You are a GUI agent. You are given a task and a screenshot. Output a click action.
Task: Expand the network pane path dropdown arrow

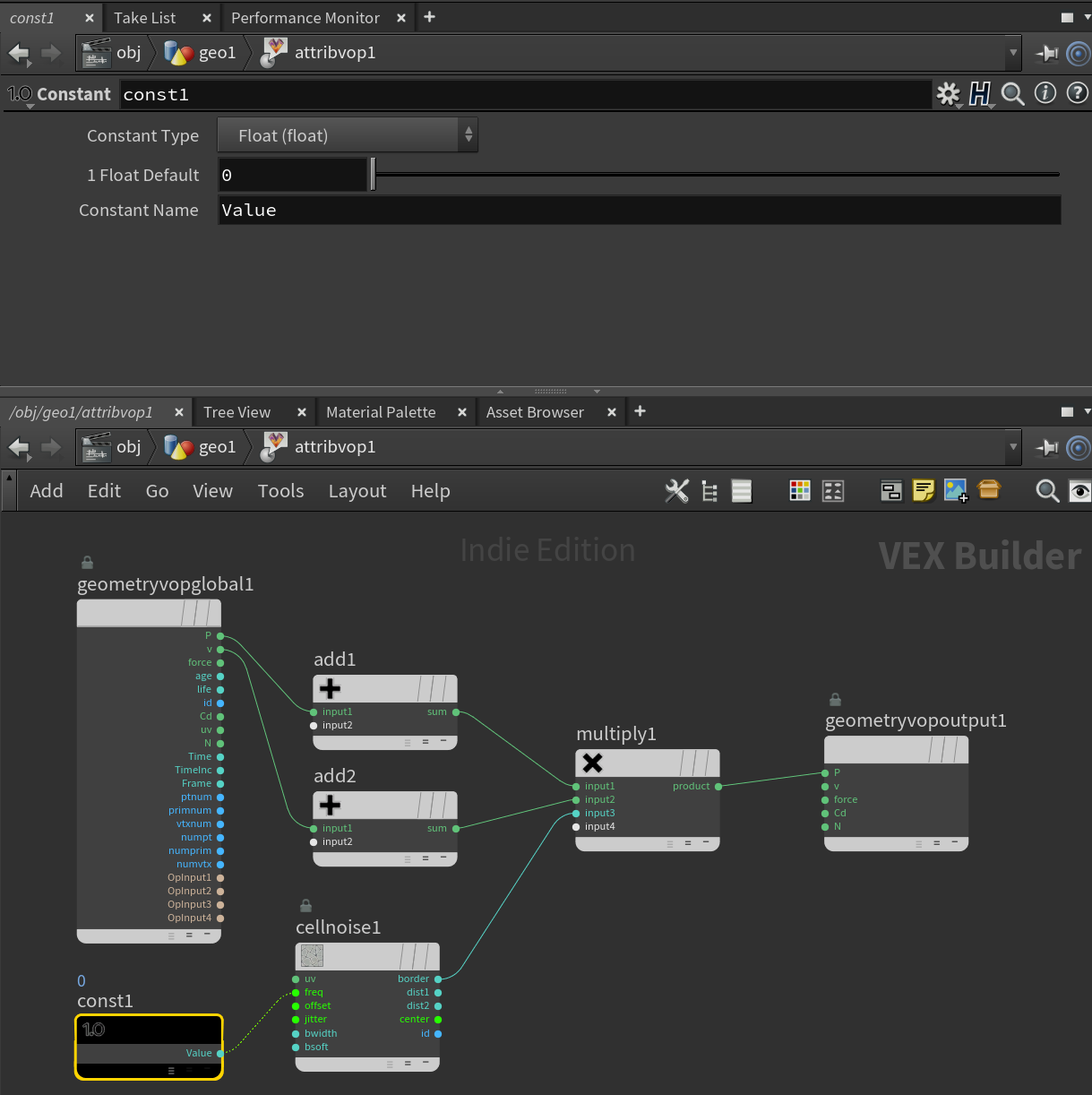pos(1014,447)
